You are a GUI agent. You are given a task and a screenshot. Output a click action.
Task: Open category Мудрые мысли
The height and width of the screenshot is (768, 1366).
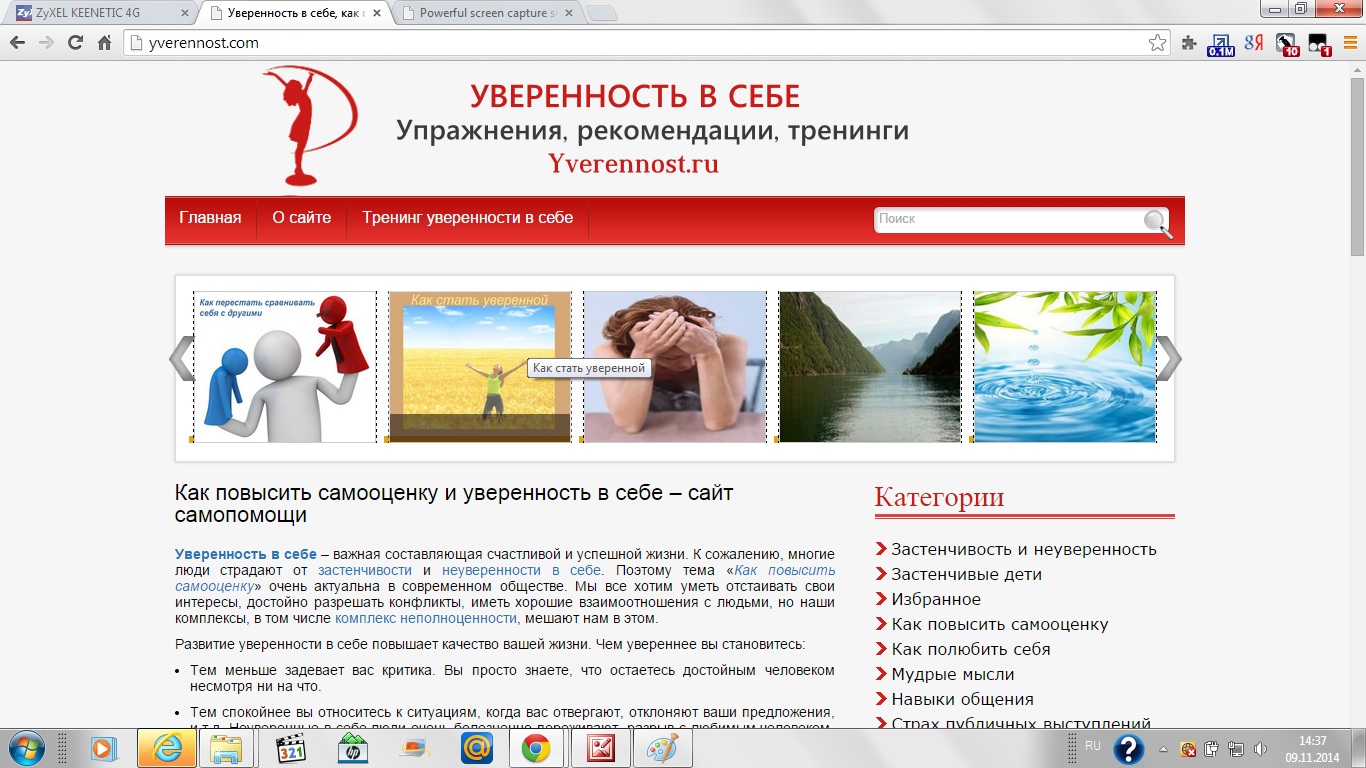(953, 674)
